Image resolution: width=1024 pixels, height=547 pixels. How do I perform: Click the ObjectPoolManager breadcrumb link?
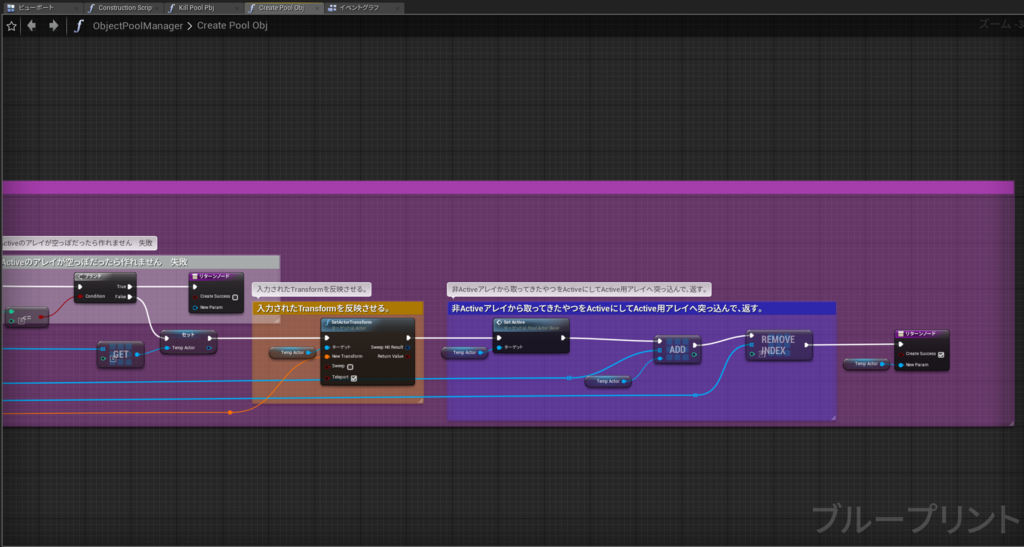138,26
